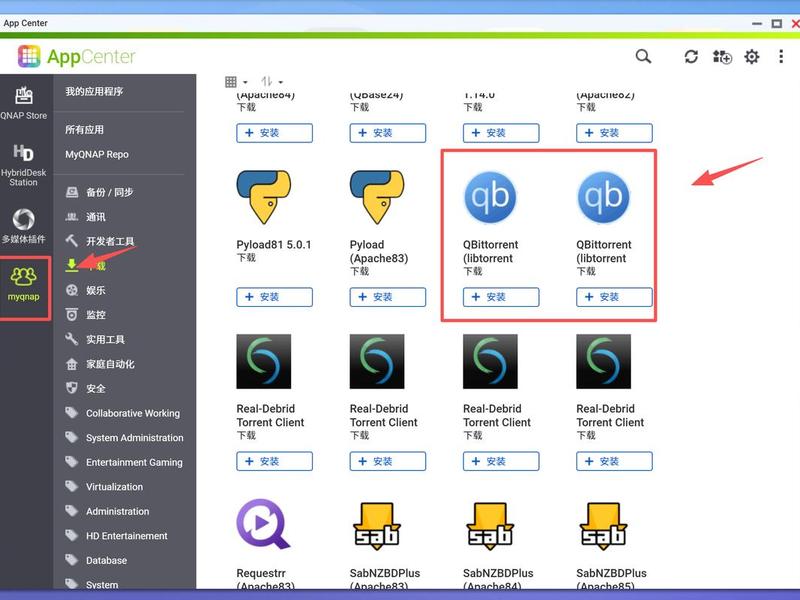Open 我的应用程序 in sidebar
Viewport: 800px width, 600px height.
[94, 91]
